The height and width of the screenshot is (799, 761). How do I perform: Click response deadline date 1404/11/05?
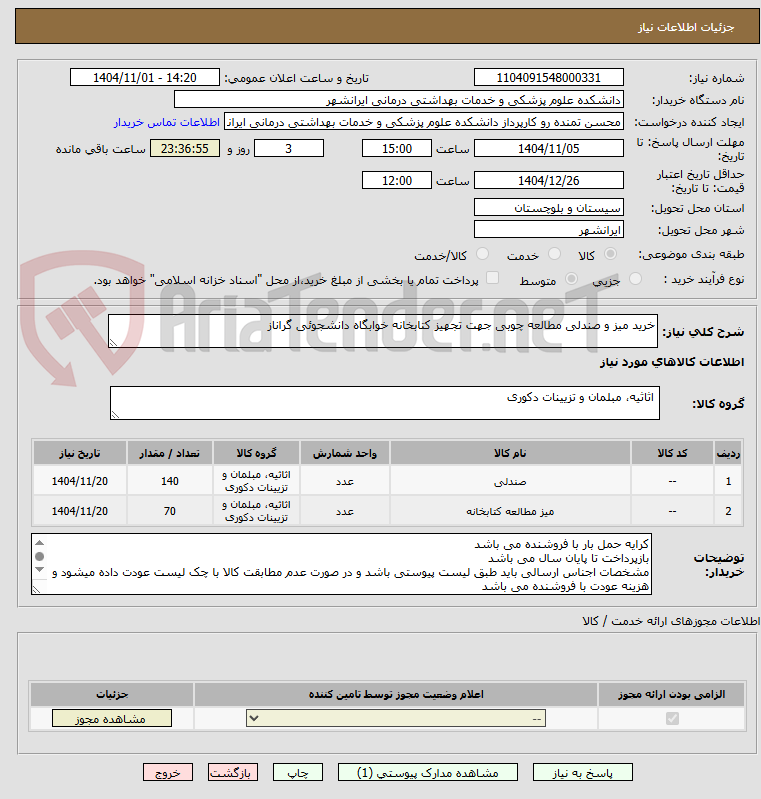pyautogui.click(x=548, y=148)
